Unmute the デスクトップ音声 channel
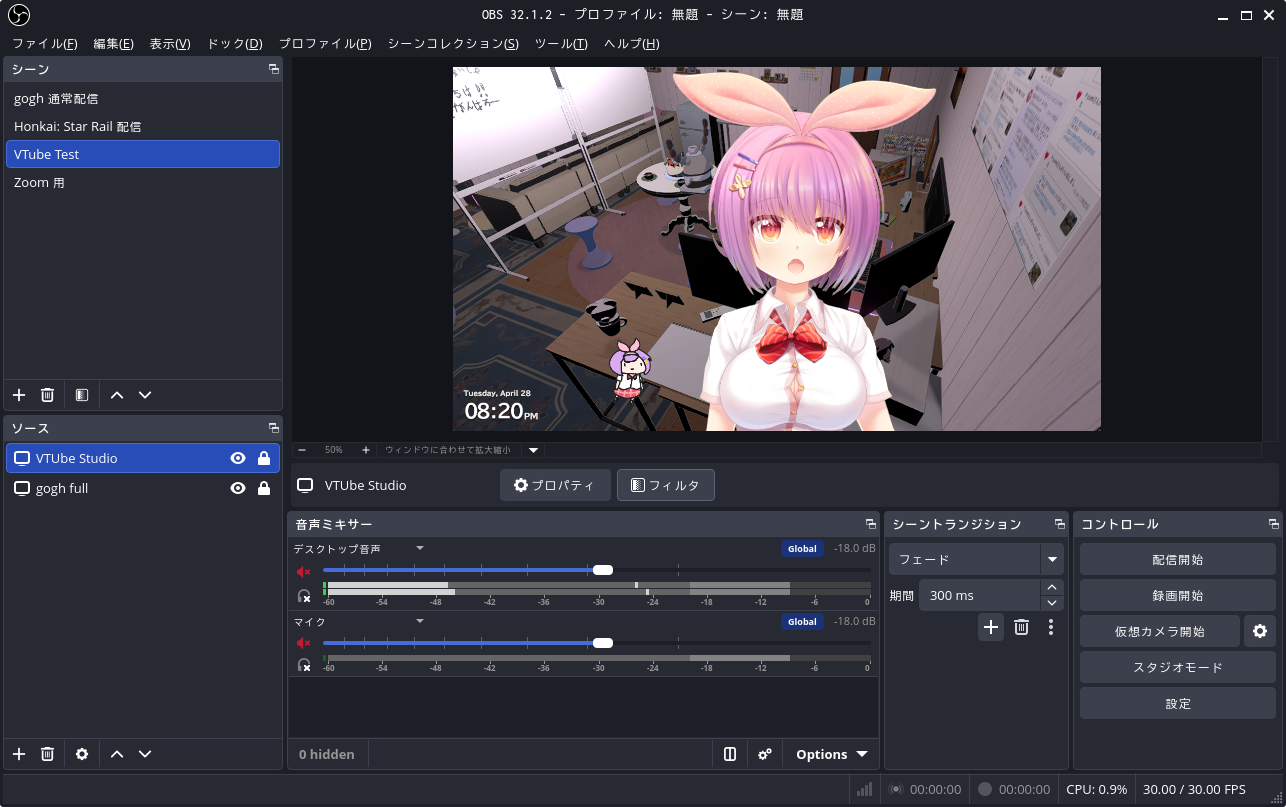The width and height of the screenshot is (1286, 807). click(x=304, y=571)
